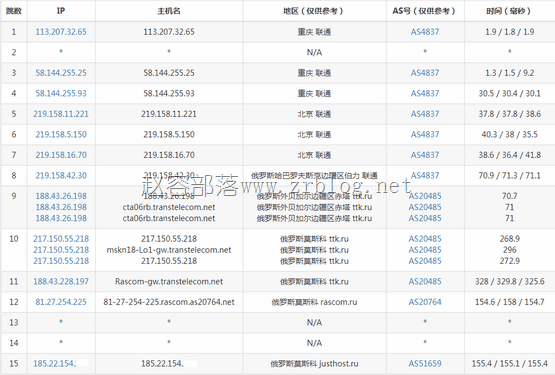Select the hop number 7 cell
Screen dimensions: 555x375
click(x=14, y=155)
